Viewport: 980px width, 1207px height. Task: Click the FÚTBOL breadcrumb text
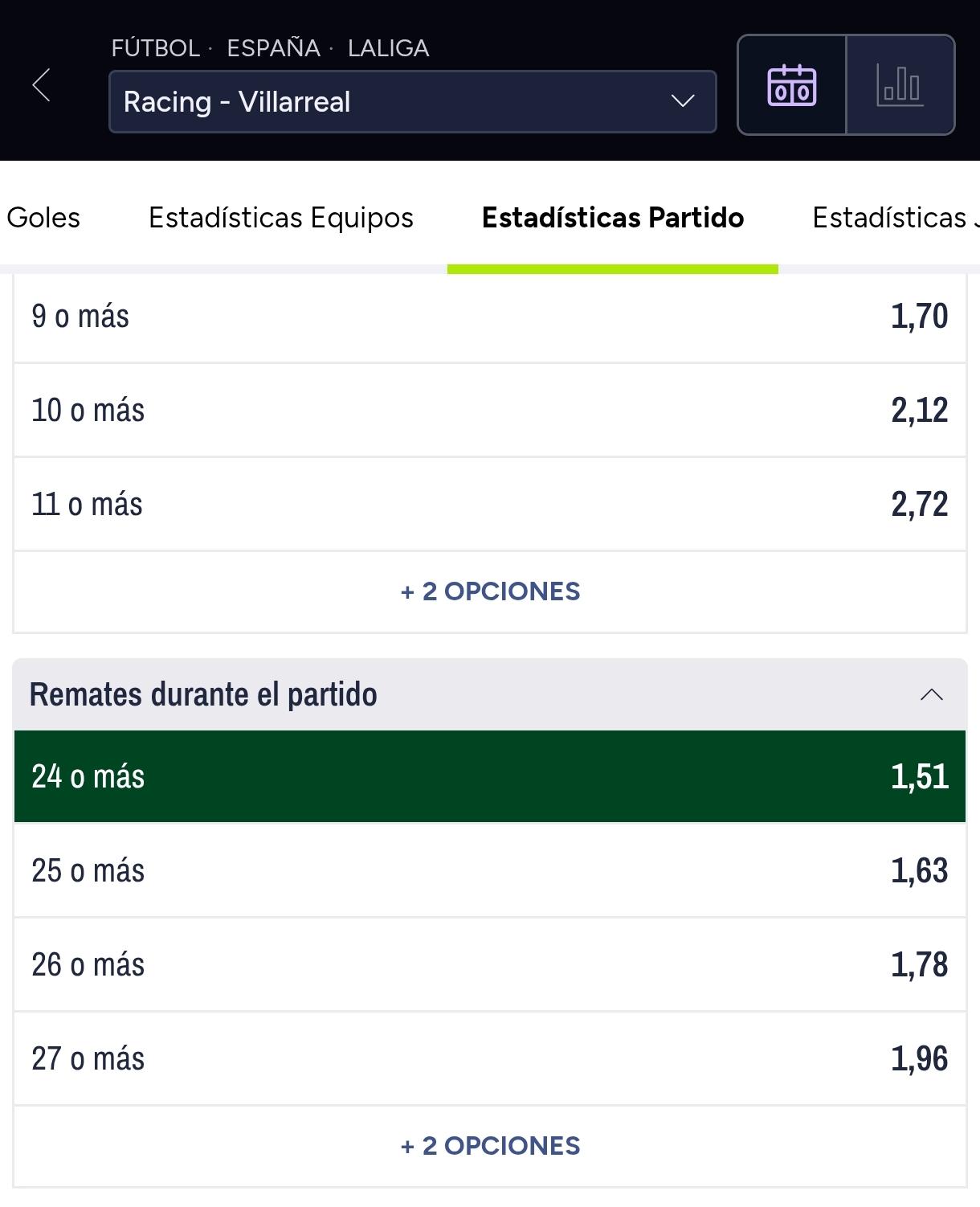[x=155, y=48]
